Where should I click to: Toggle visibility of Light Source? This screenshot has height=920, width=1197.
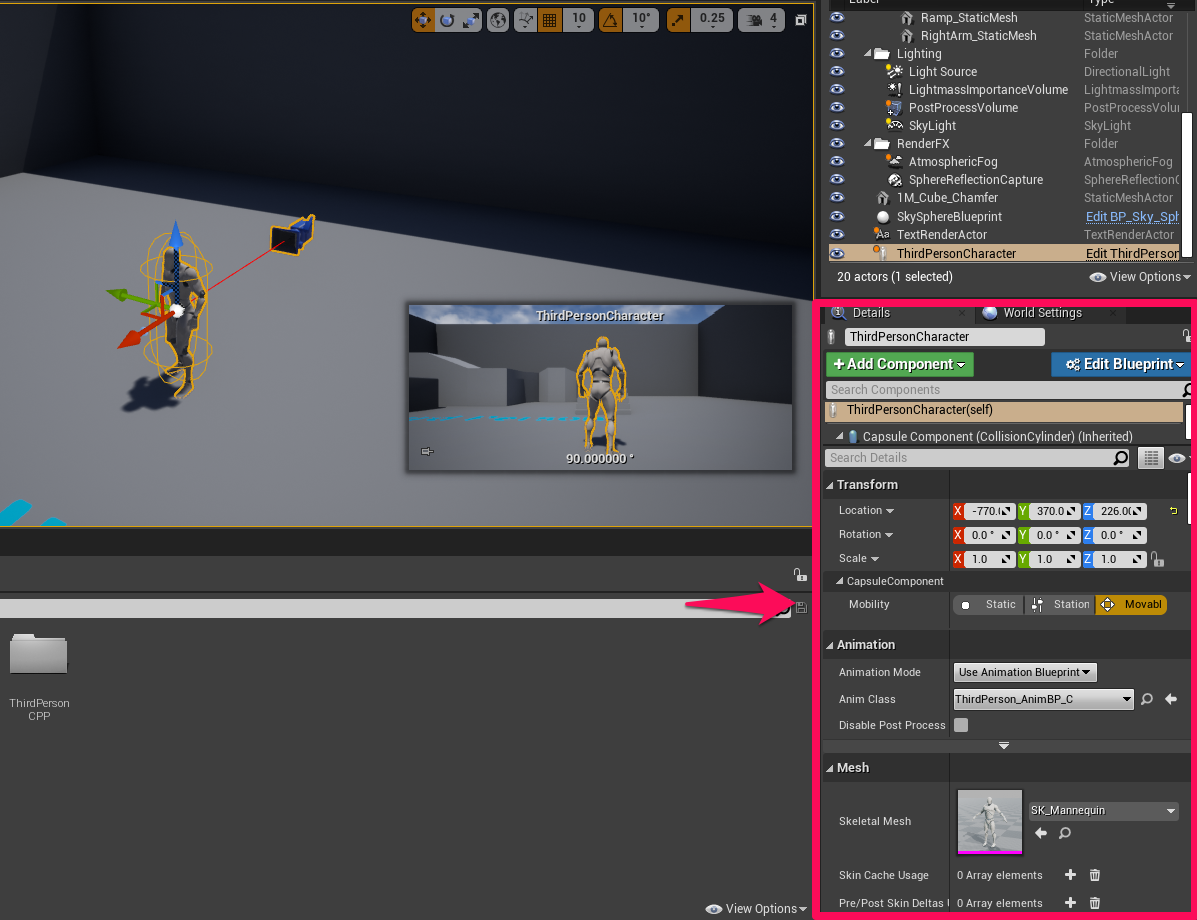837,71
